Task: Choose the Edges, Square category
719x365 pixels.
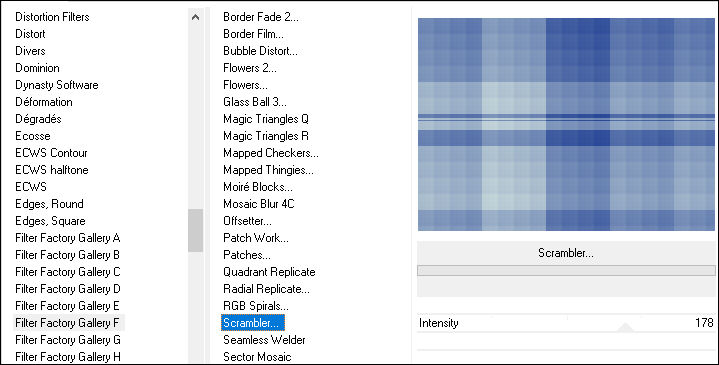Action: pos(50,221)
